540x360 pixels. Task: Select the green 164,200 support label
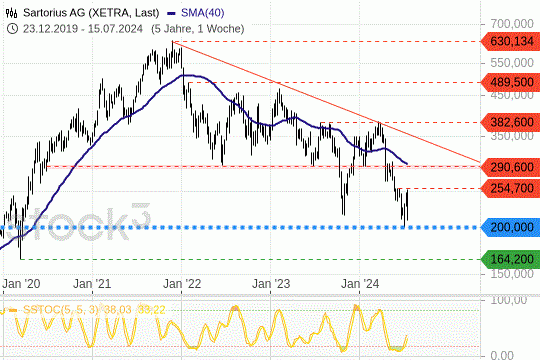pos(510,259)
